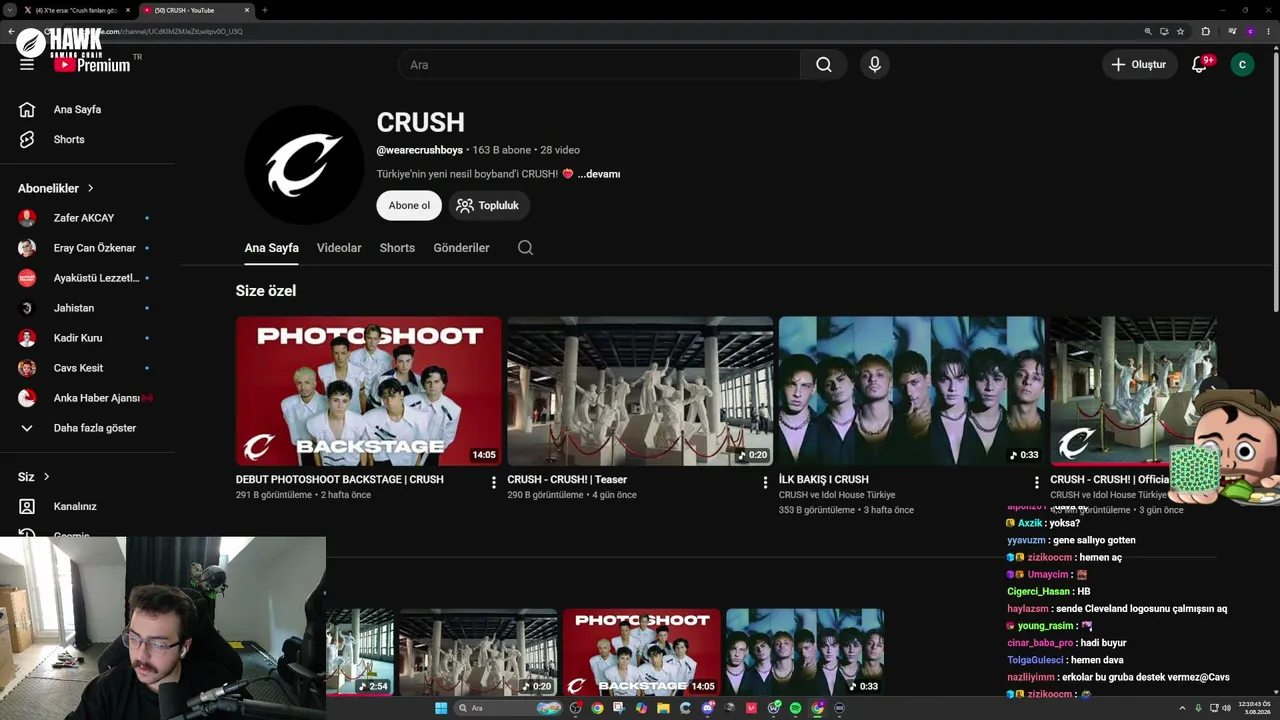Click the 2:54 video thumbnail in lower row

[x=360, y=652]
